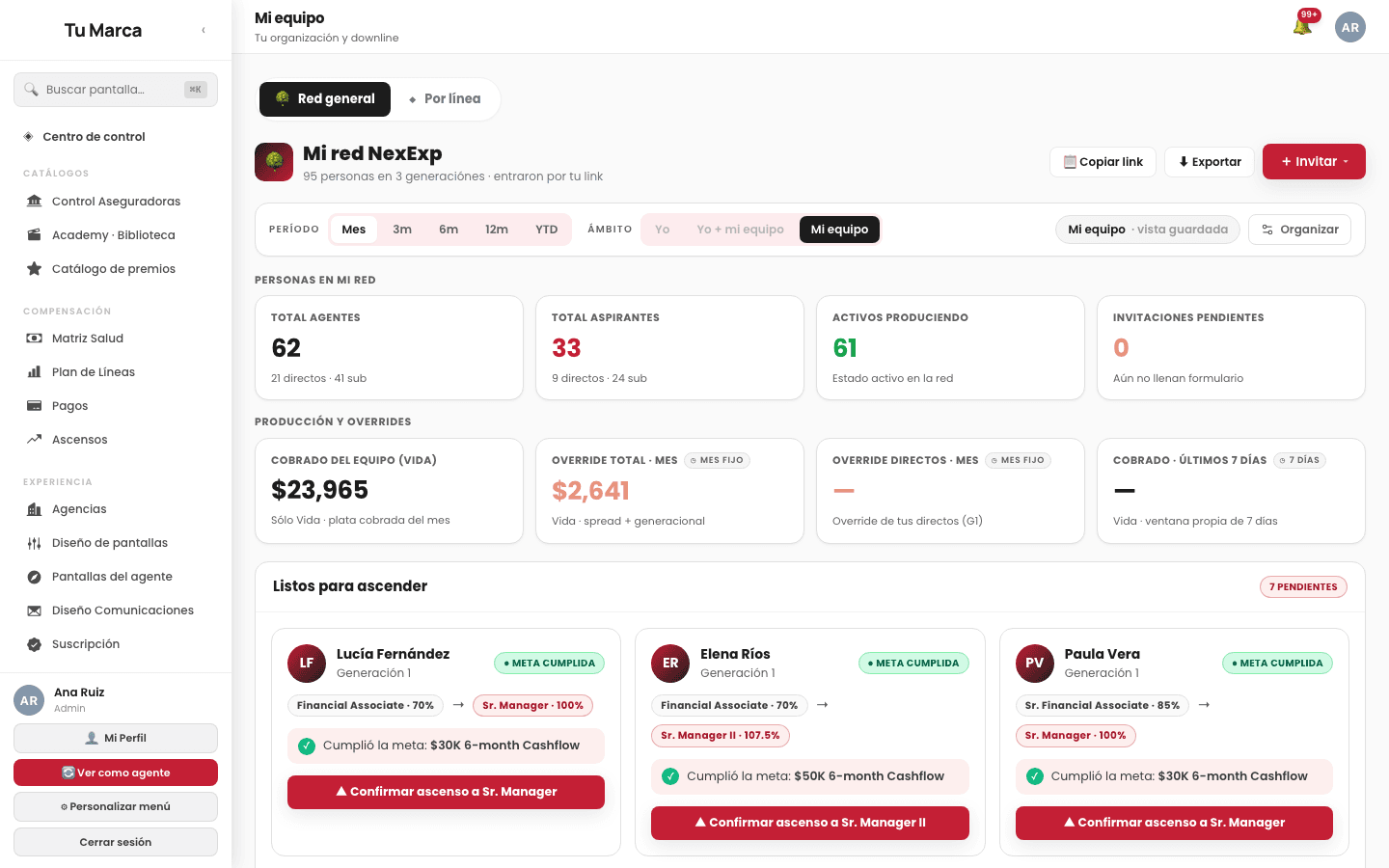Click Copiar link button
Viewport: 1389px width, 868px height.
[1103, 162]
